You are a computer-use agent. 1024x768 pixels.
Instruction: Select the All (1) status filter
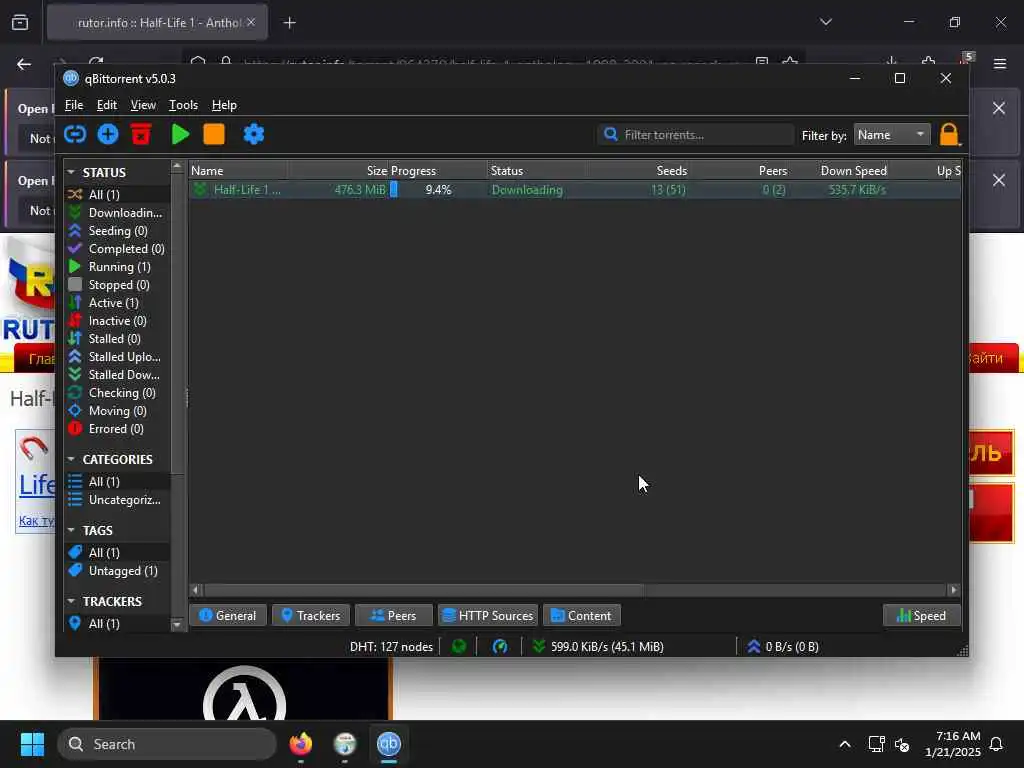click(x=118, y=195)
